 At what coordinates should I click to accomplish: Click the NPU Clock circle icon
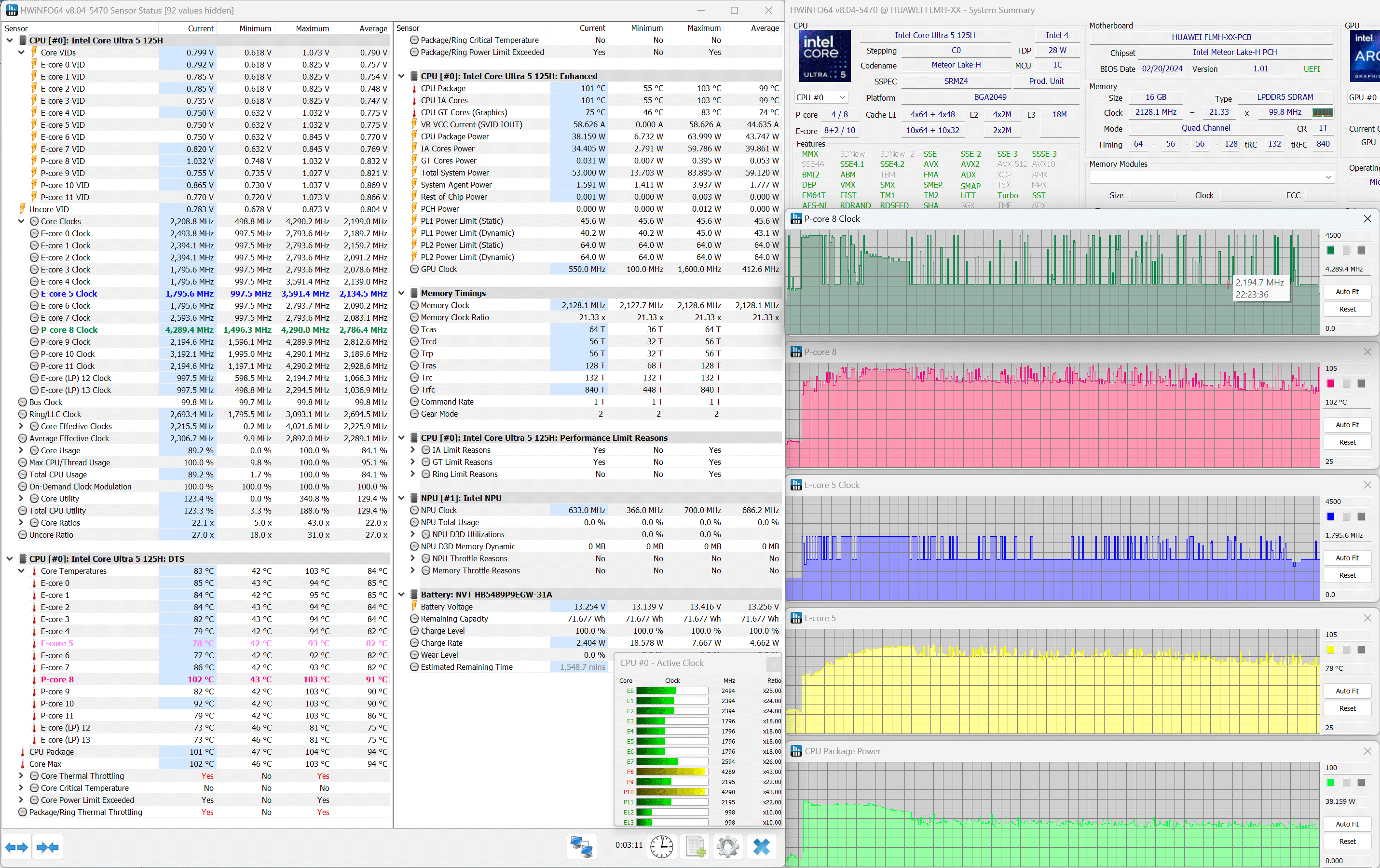click(x=414, y=511)
